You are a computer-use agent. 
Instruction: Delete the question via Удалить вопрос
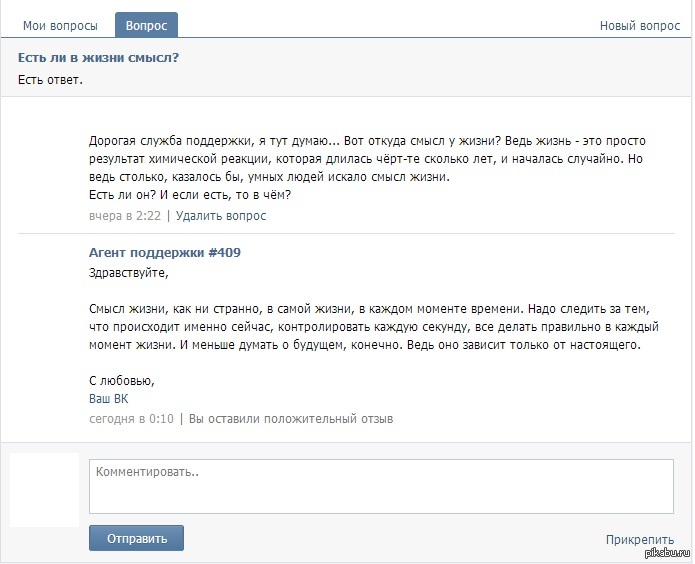pos(221,215)
